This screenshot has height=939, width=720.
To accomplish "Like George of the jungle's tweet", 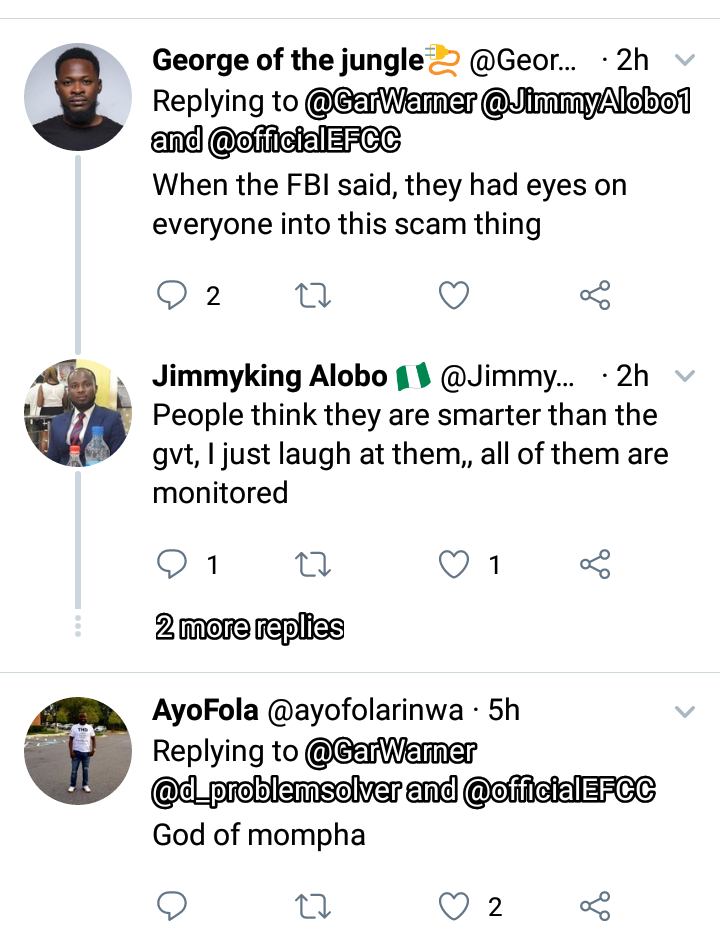I will click(454, 295).
